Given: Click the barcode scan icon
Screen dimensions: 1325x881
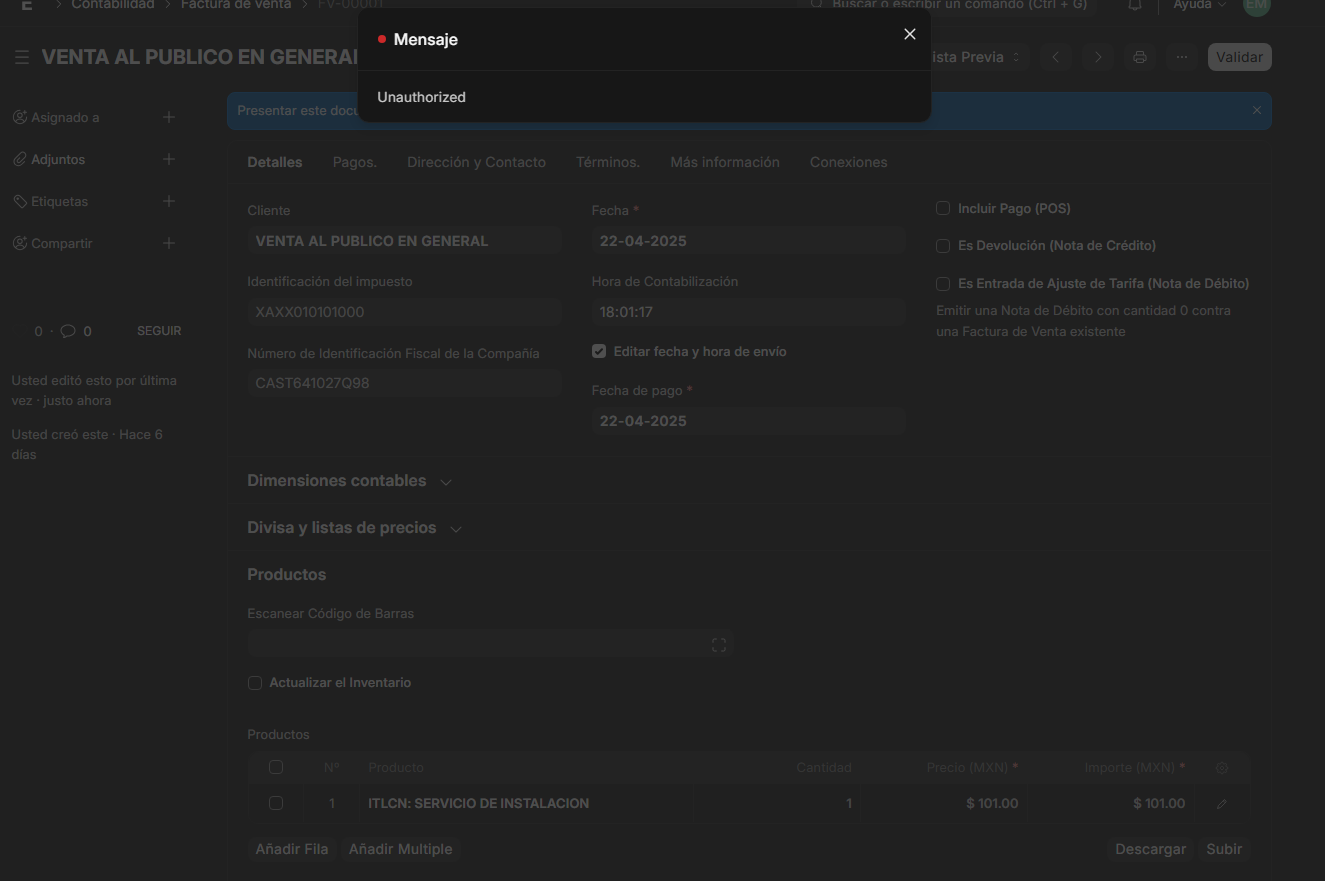Looking at the screenshot, I should (718, 645).
